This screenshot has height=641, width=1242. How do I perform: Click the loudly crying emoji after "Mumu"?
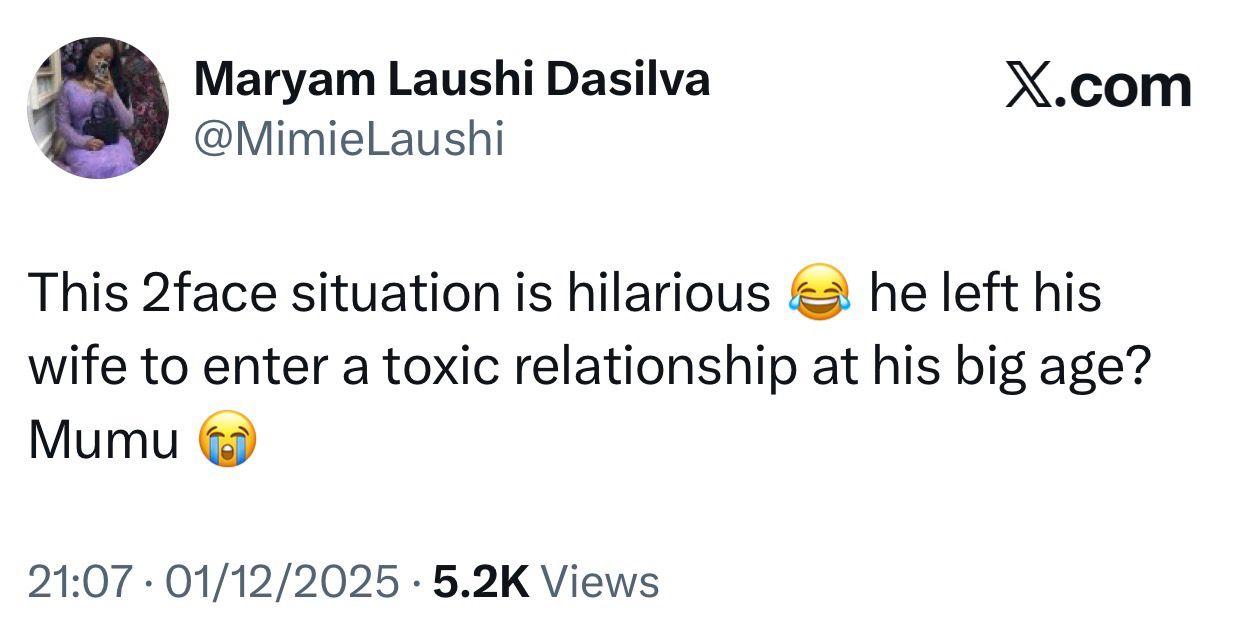(227, 441)
